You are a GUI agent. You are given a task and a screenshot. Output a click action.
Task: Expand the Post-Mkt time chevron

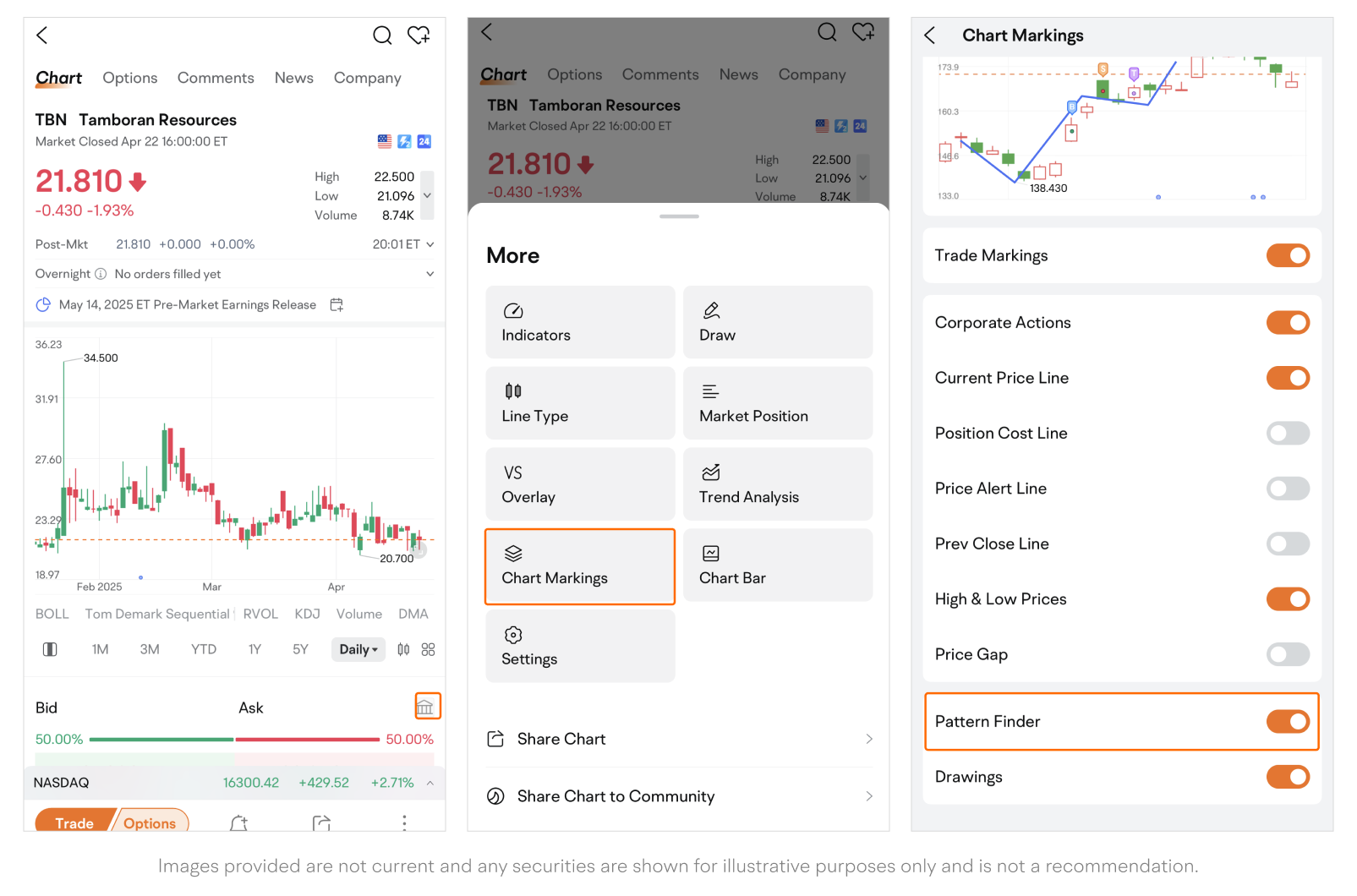tap(430, 244)
